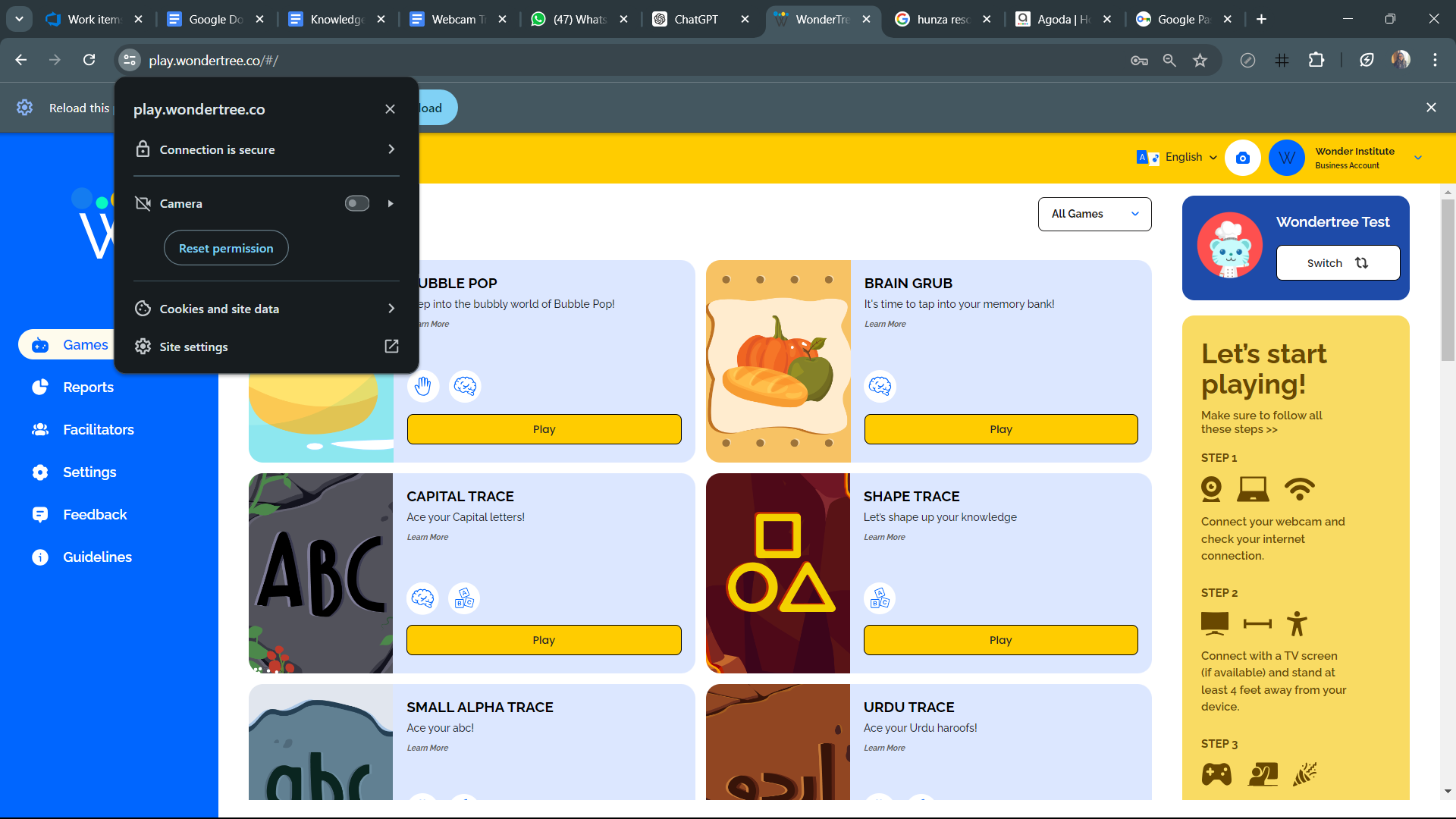
Task: Click Wondertree Test chef avatar
Action: pyautogui.click(x=1229, y=246)
